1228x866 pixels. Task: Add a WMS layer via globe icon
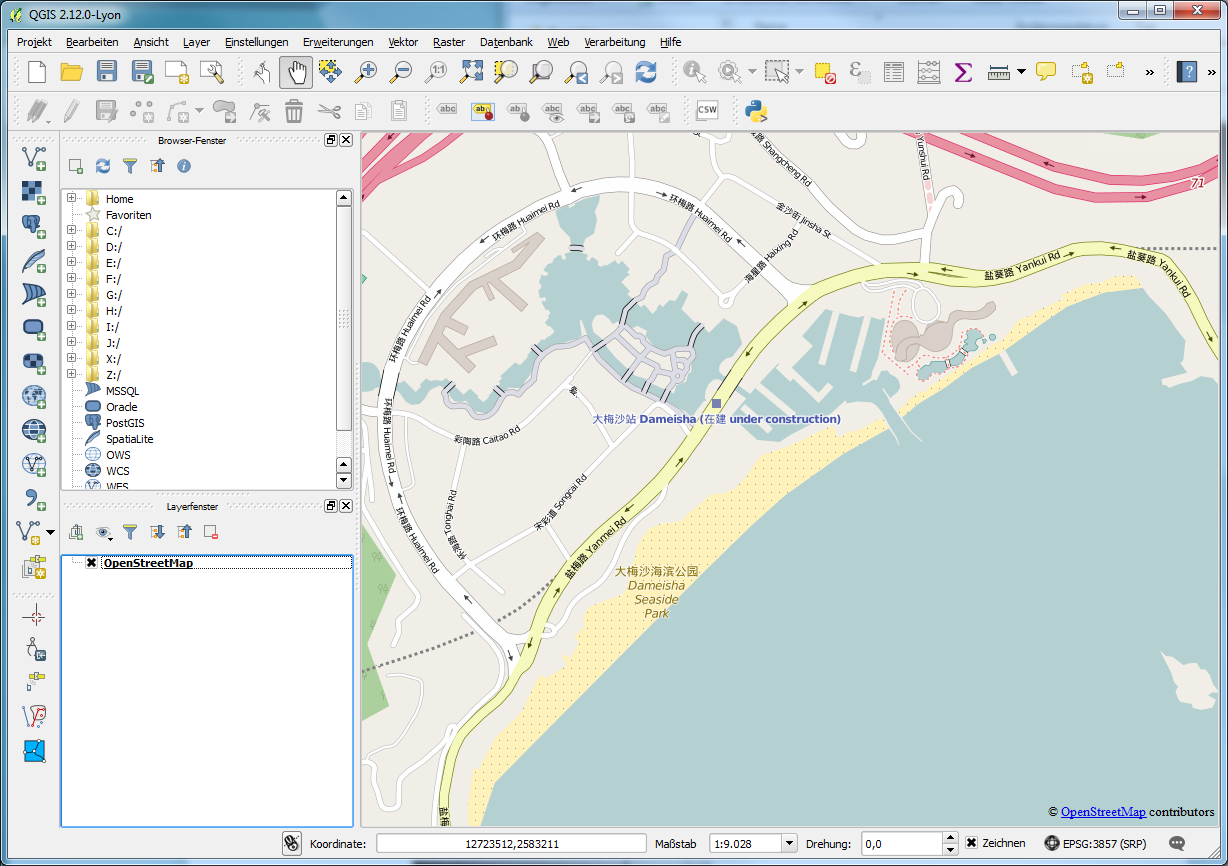[34, 395]
